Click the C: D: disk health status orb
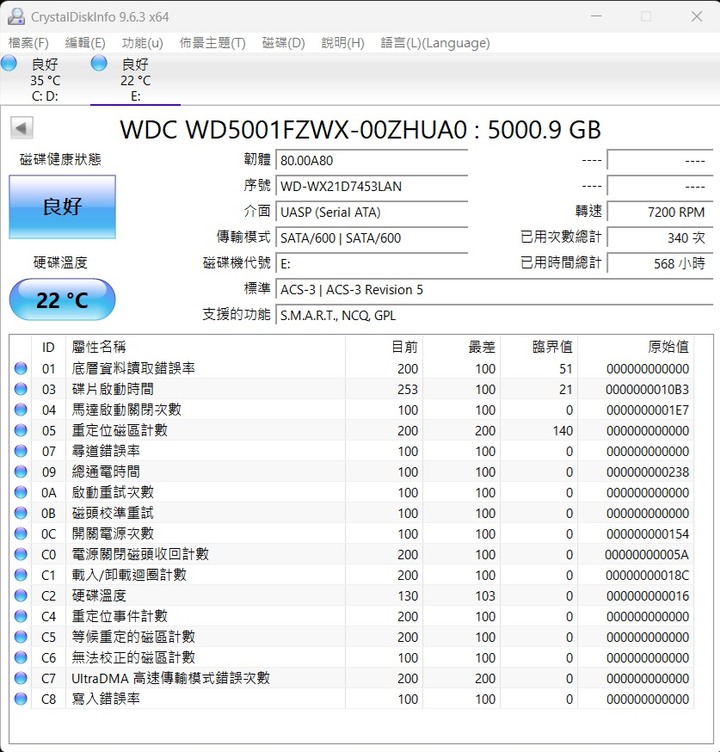The height and width of the screenshot is (752, 720). coord(9,63)
